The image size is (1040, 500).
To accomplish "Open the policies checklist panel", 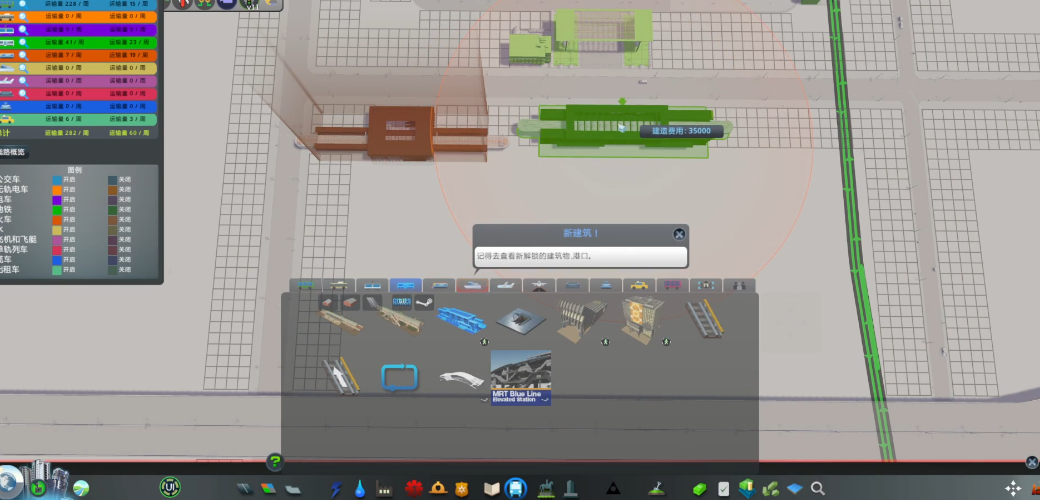I will pyautogui.click(x=724, y=489).
